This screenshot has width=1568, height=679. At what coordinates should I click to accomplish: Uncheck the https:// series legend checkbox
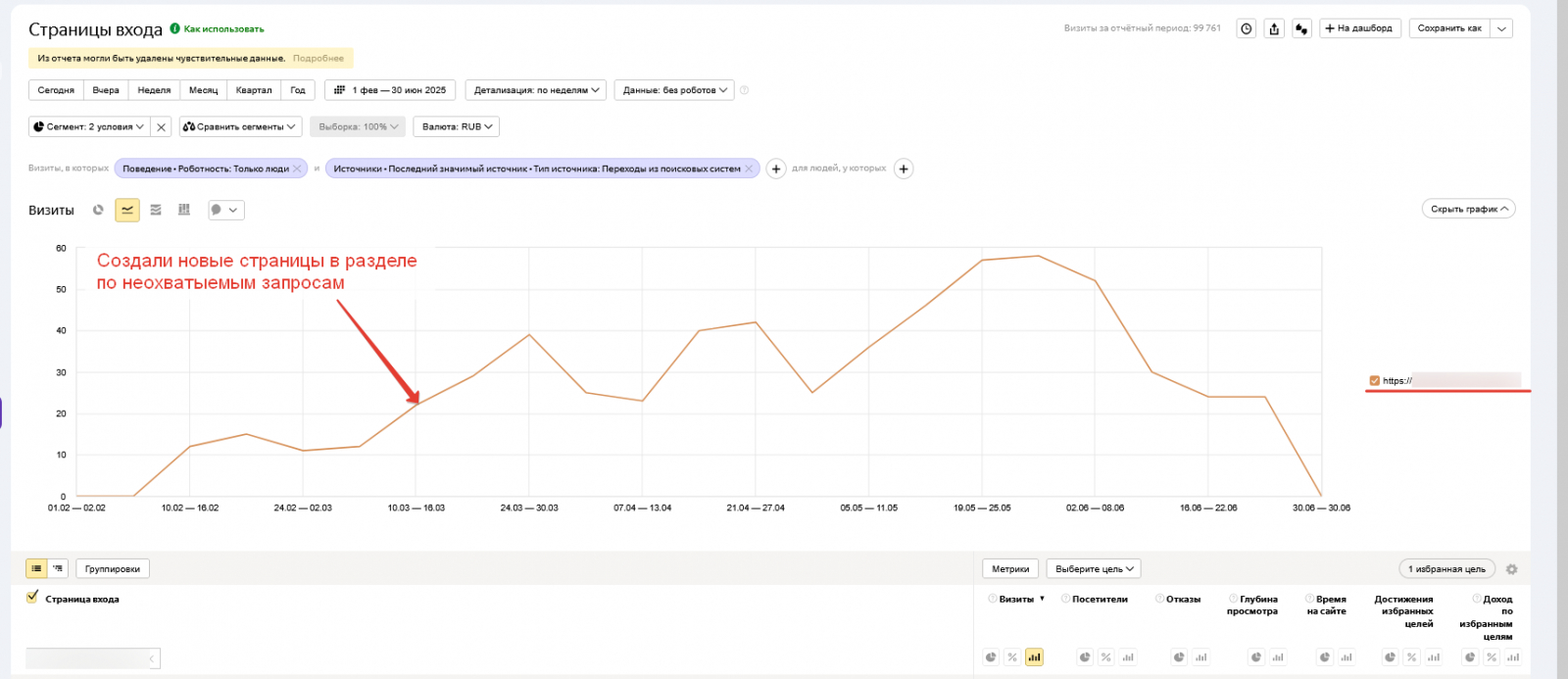(1374, 380)
